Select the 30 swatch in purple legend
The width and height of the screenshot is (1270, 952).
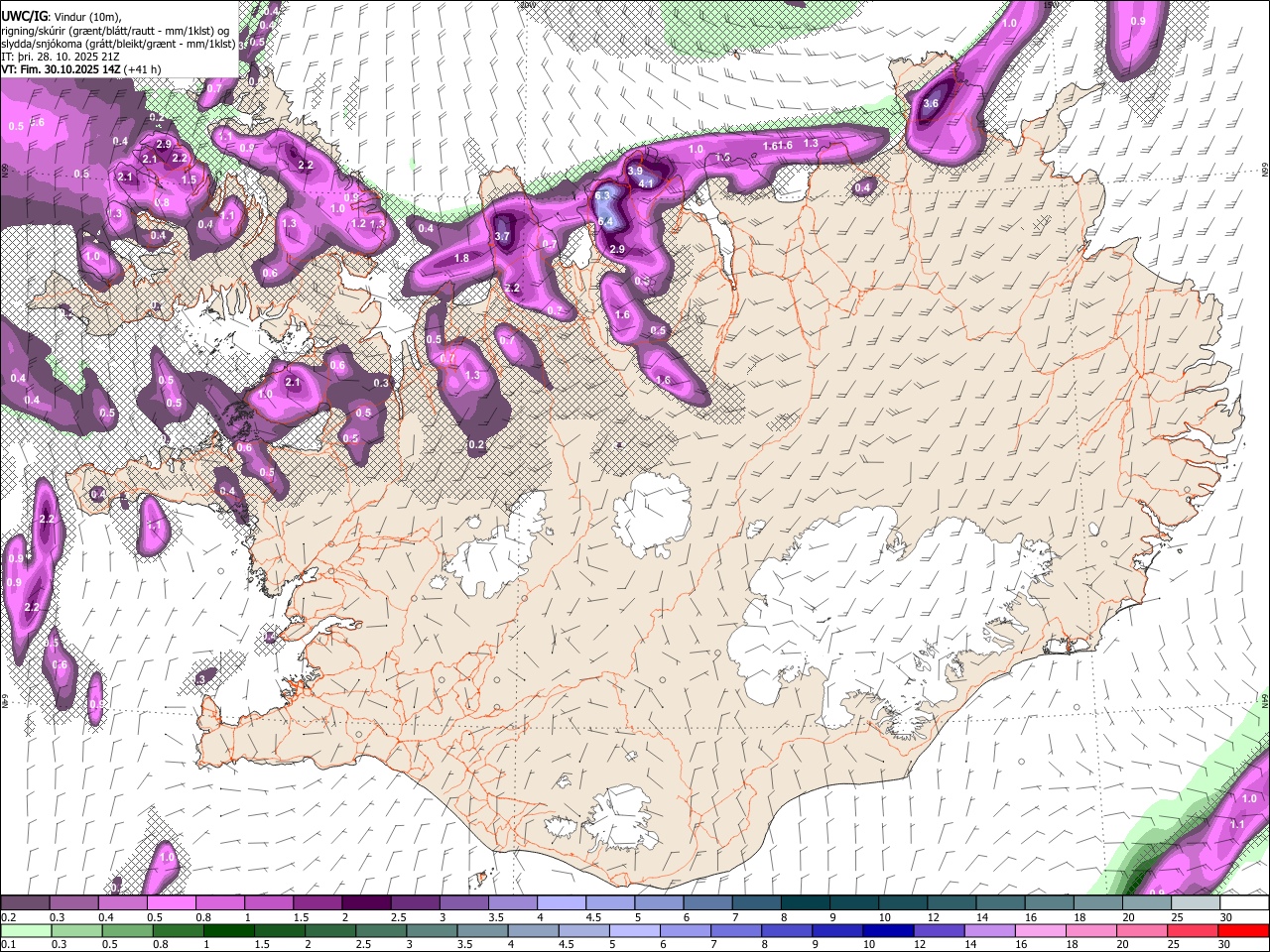point(1243,903)
